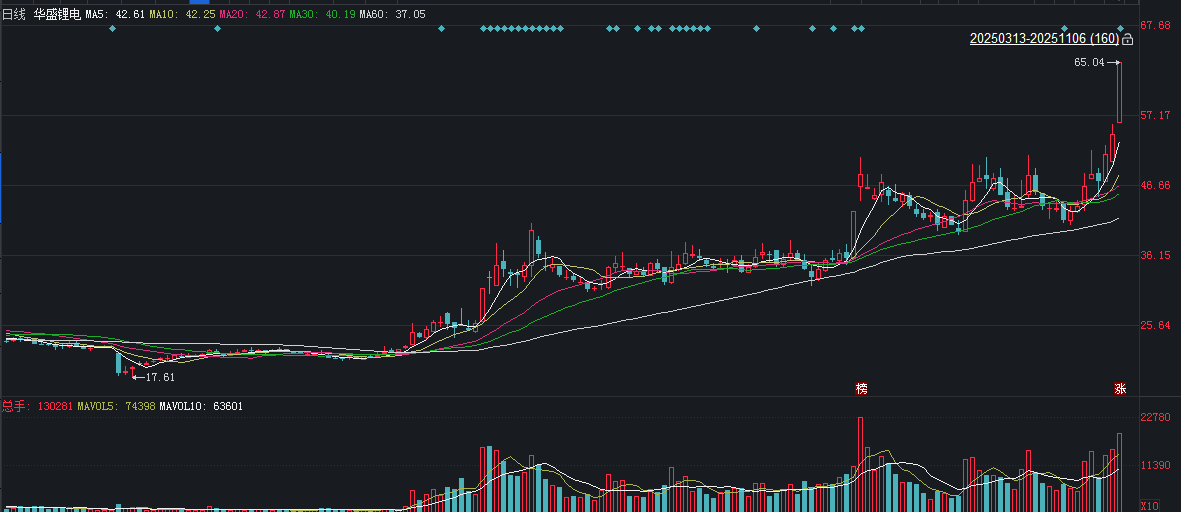This screenshot has width=1181, height=512.
Task: Click the leftmost cyan diamond event marker
Action: (112, 28)
